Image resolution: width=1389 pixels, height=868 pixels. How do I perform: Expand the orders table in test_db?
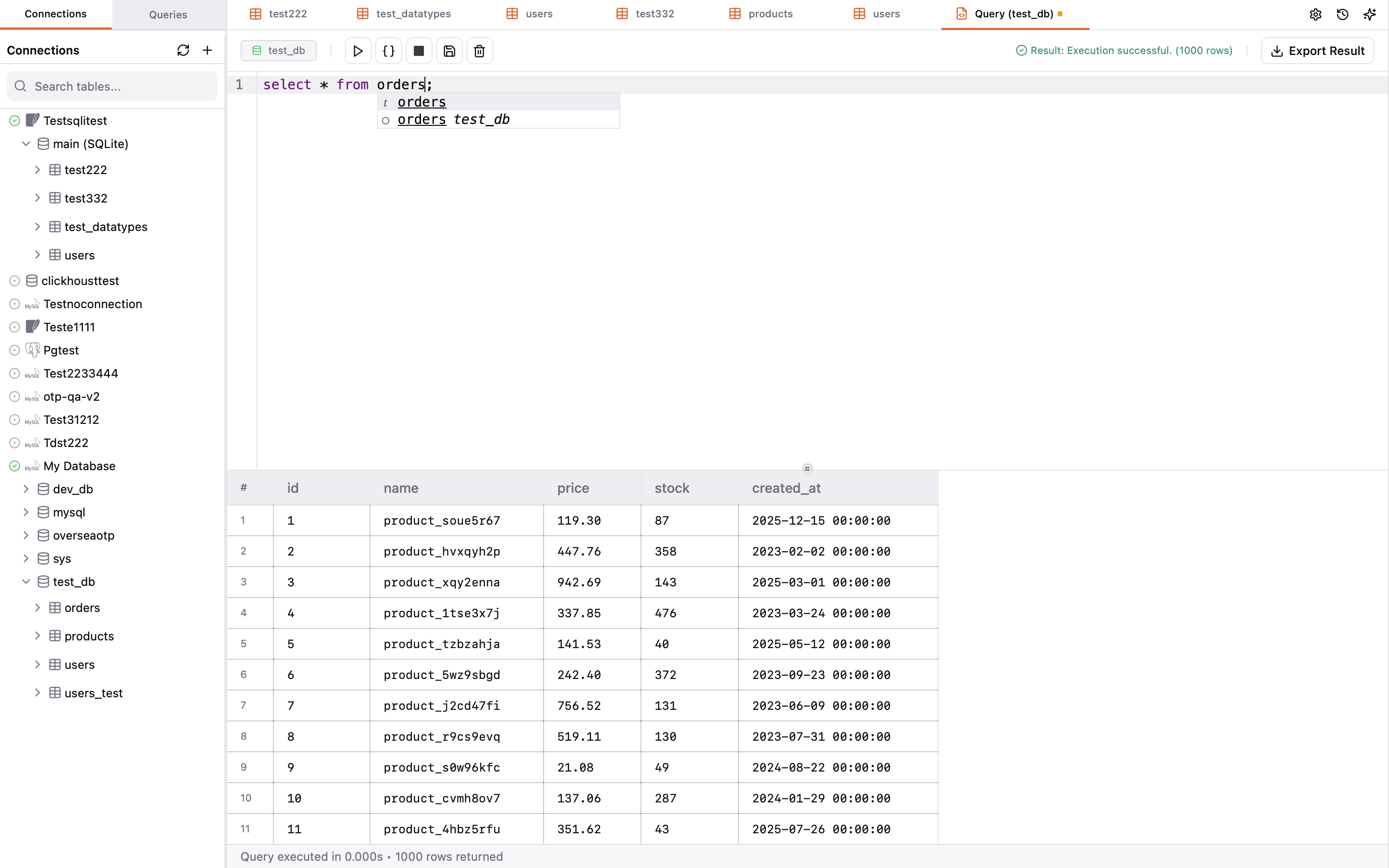coord(38,608)
